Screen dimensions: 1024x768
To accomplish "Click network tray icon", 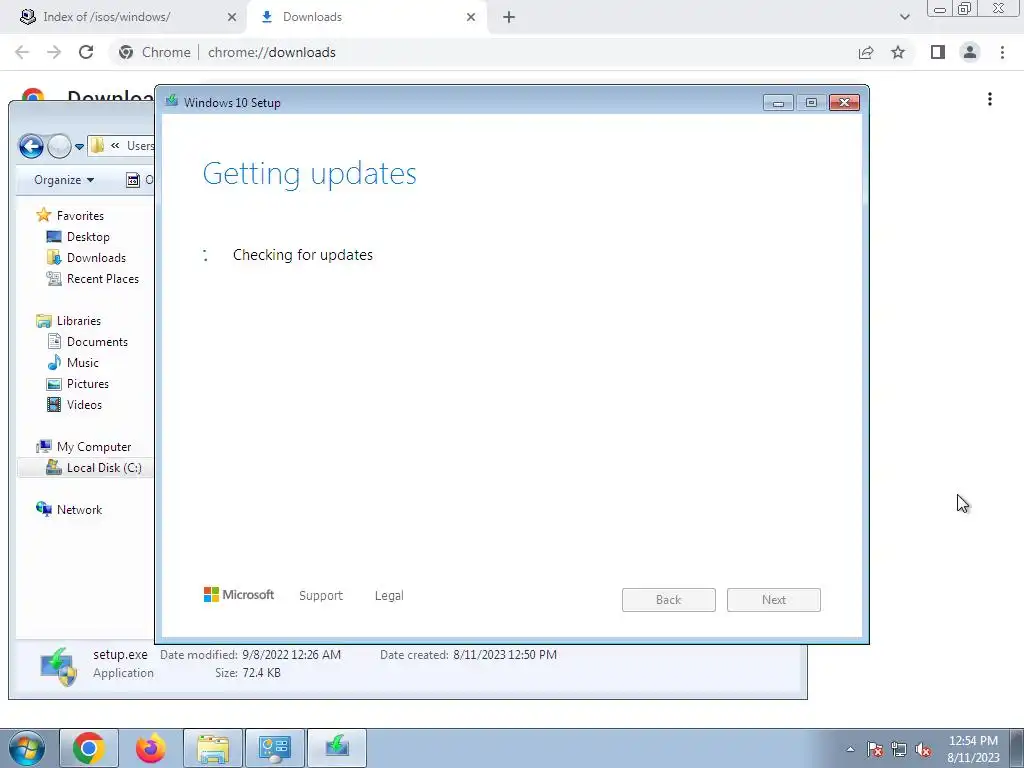I will coord(899,749).
